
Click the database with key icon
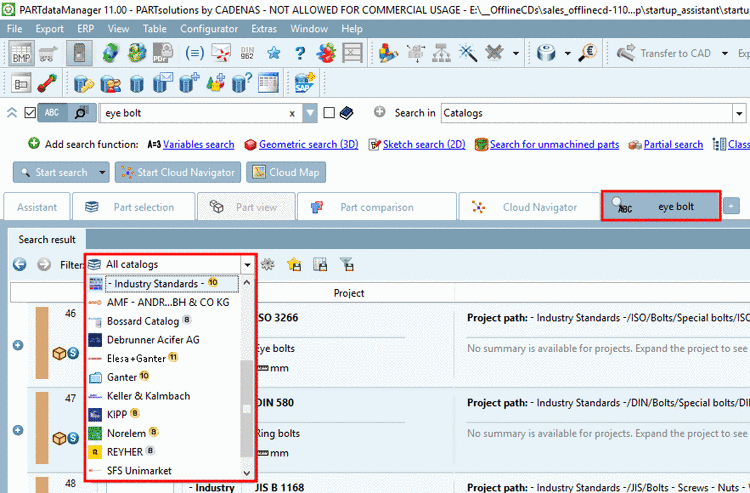(84, 83)
